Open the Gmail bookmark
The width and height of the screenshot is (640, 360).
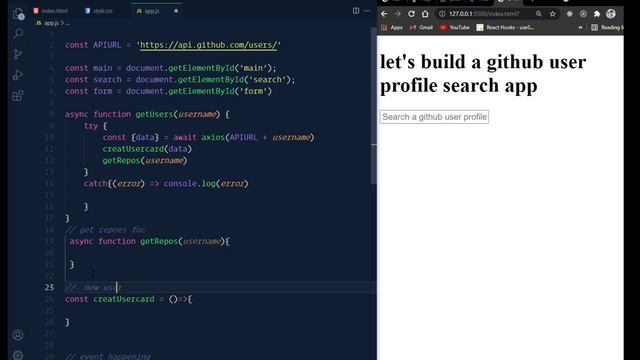(x=421, y=27)
